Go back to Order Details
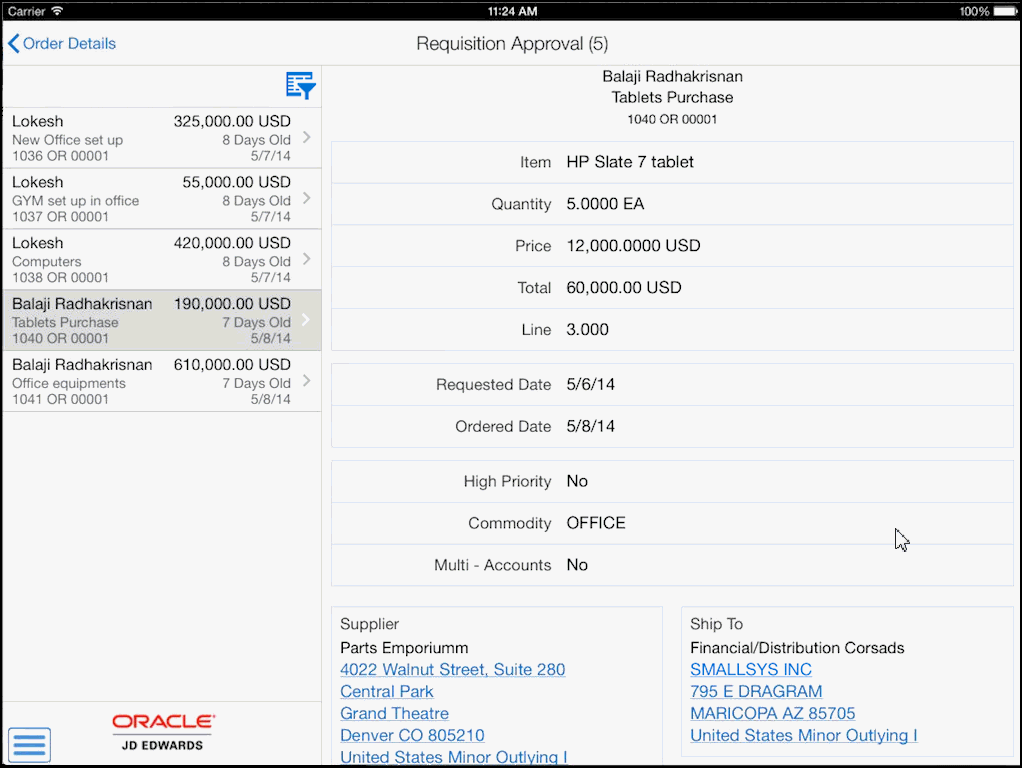The width and height of the screenshot is (1022, 768). [x=62, y=44]
